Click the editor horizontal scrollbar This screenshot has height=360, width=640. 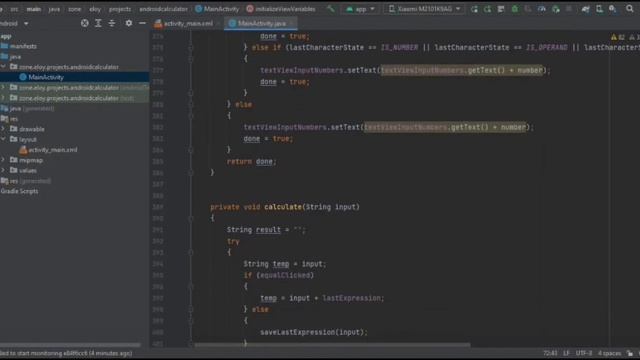pyautogui.click(x=332, y=345)
